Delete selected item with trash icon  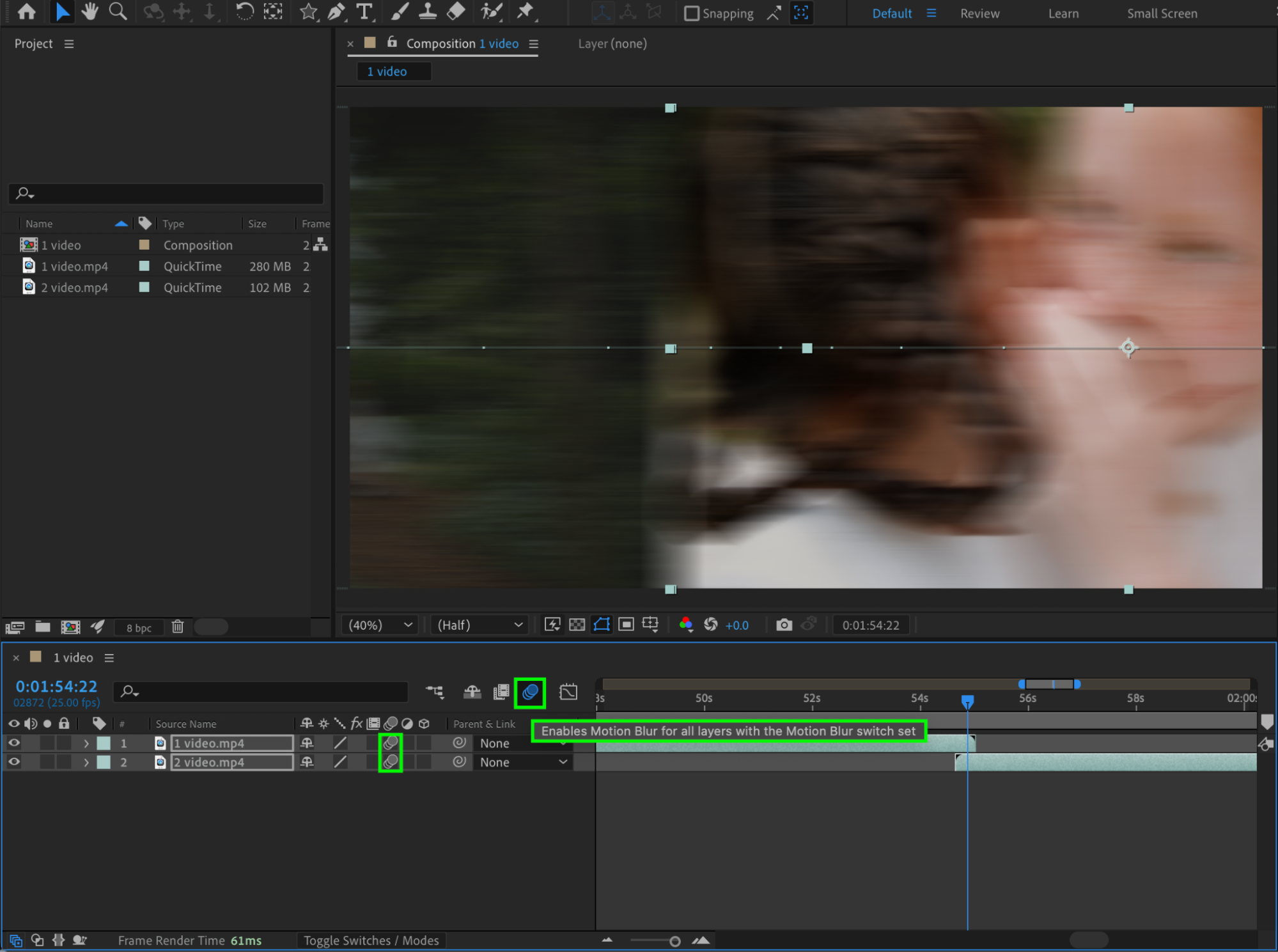[178, 627]
